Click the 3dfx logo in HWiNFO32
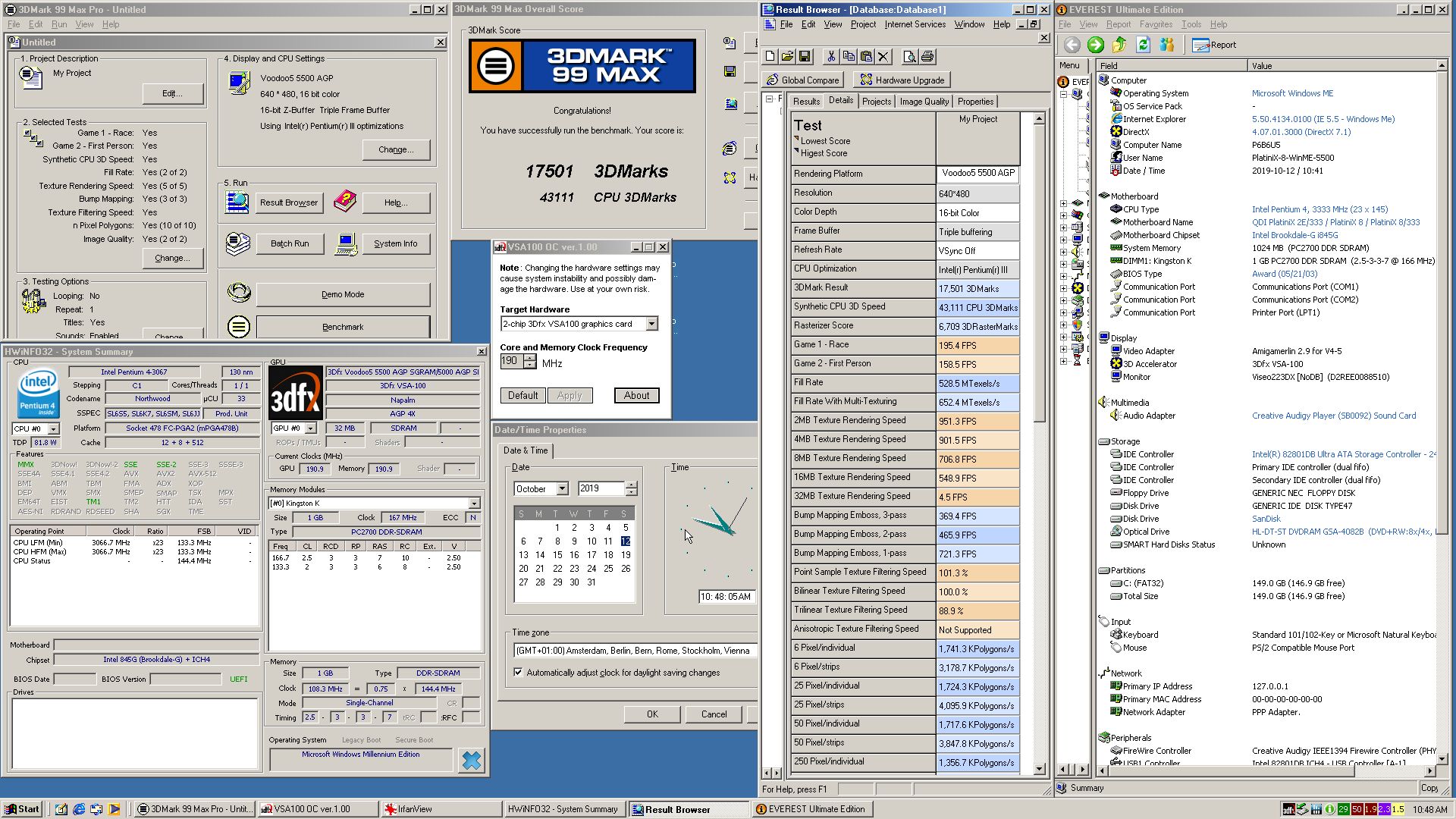 click(296, 392)
